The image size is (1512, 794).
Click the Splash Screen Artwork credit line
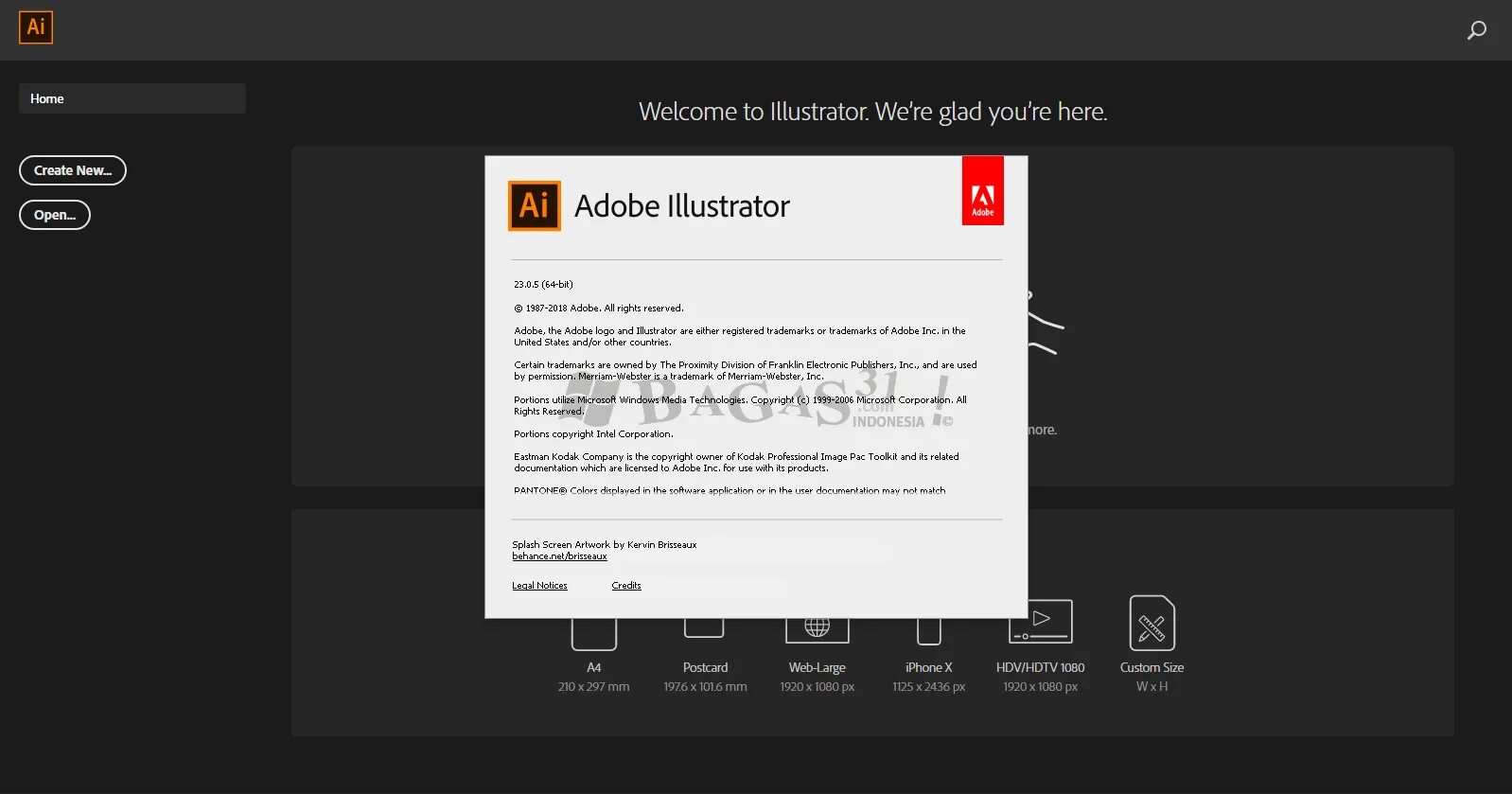coord(605,545)
